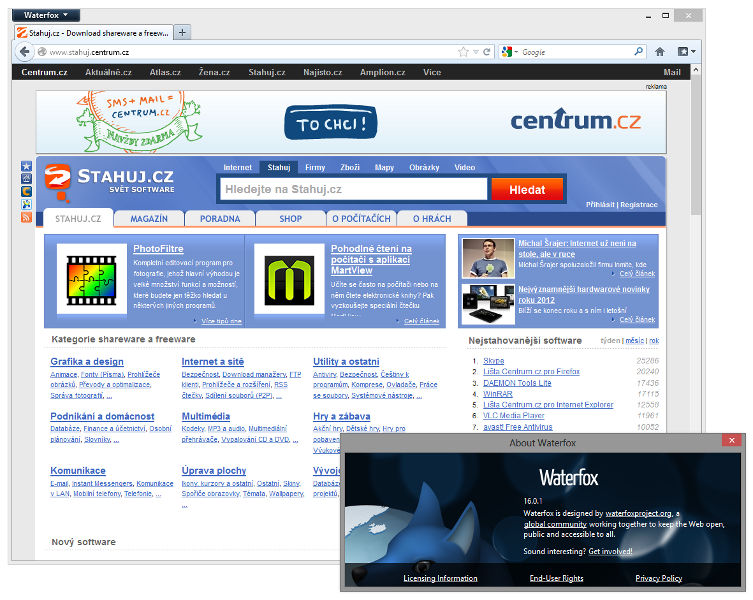Open the Waterfox application menu button

[46, 15]
